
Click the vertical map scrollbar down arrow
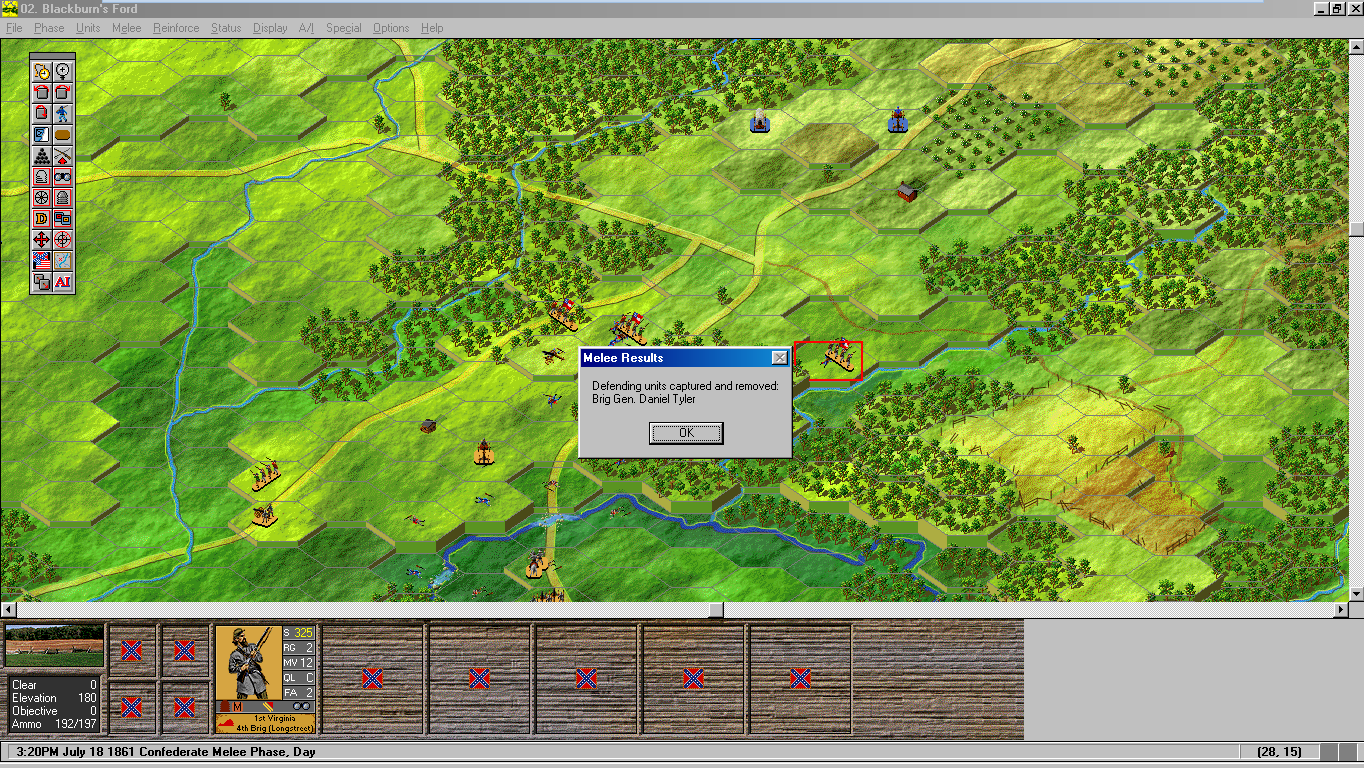1356,594
